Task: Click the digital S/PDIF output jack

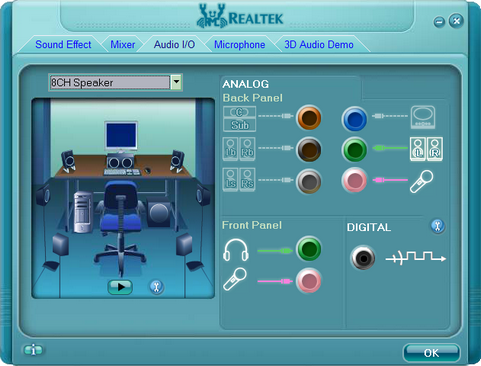Action: pos(363,258)
